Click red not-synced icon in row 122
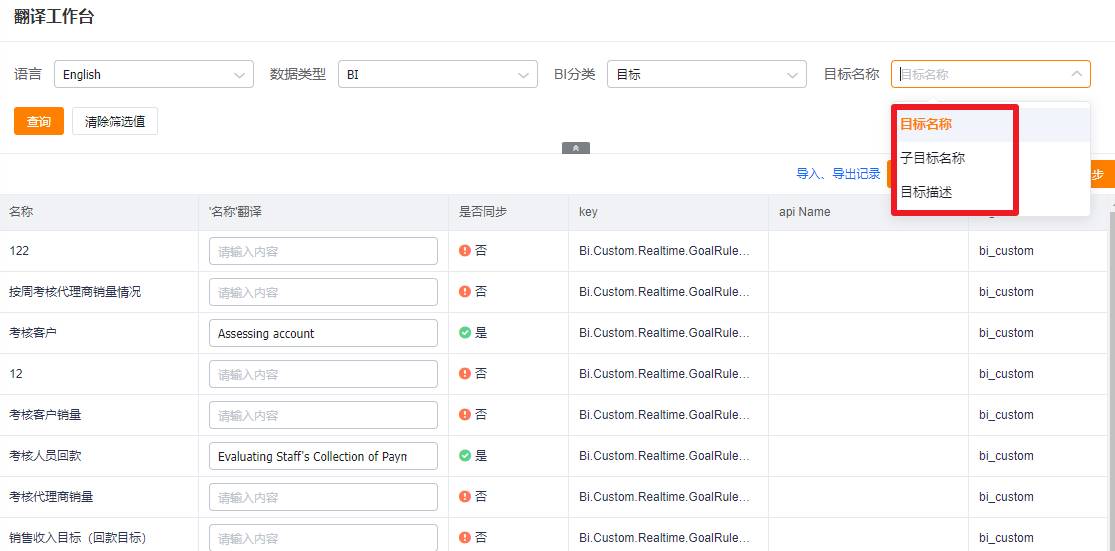This screenshot has height=551, width=1115. (x=465, y=250)
